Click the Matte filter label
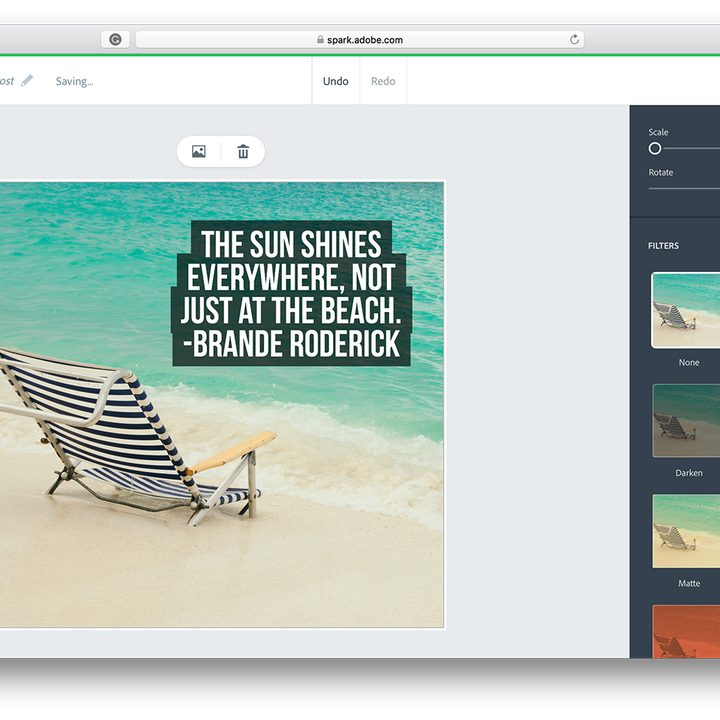 coord(689,583)
